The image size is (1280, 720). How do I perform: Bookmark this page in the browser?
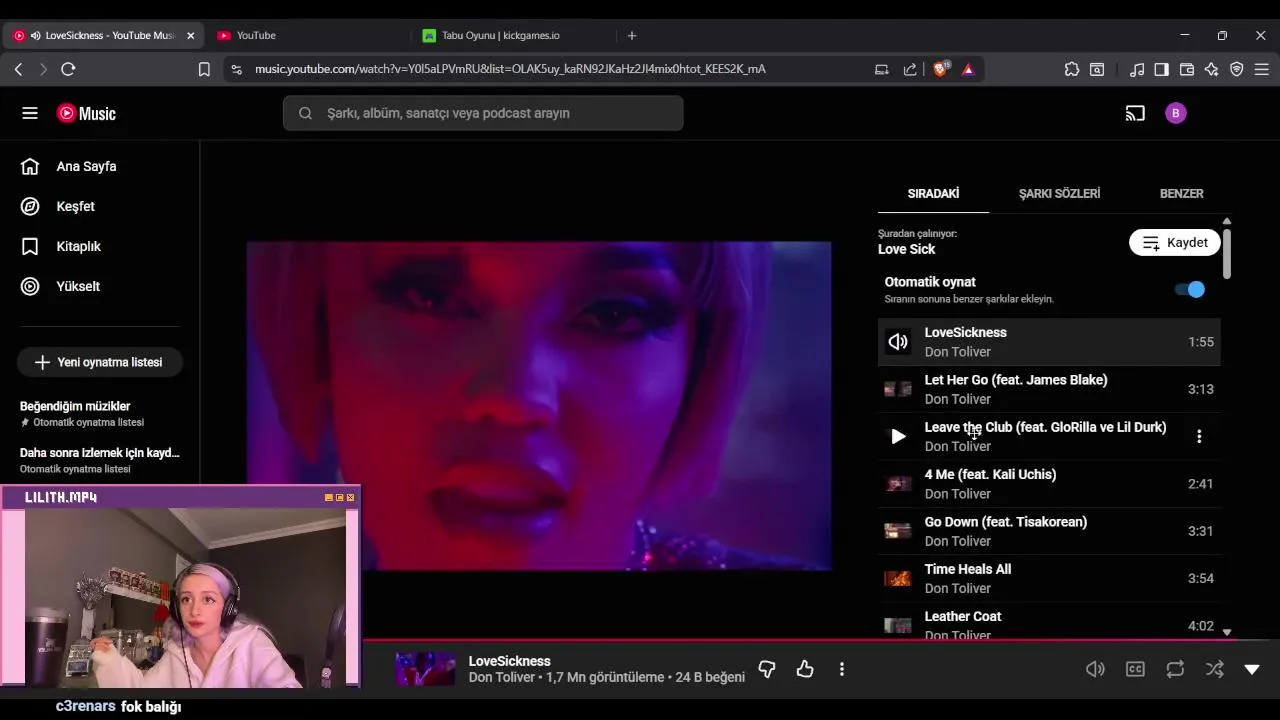click(204, 69)
